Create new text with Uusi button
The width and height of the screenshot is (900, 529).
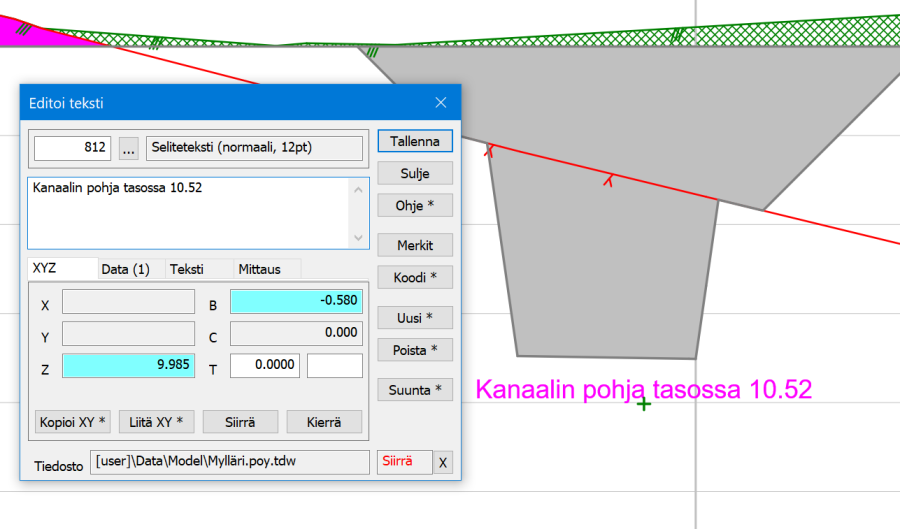(x=415, y=318)
